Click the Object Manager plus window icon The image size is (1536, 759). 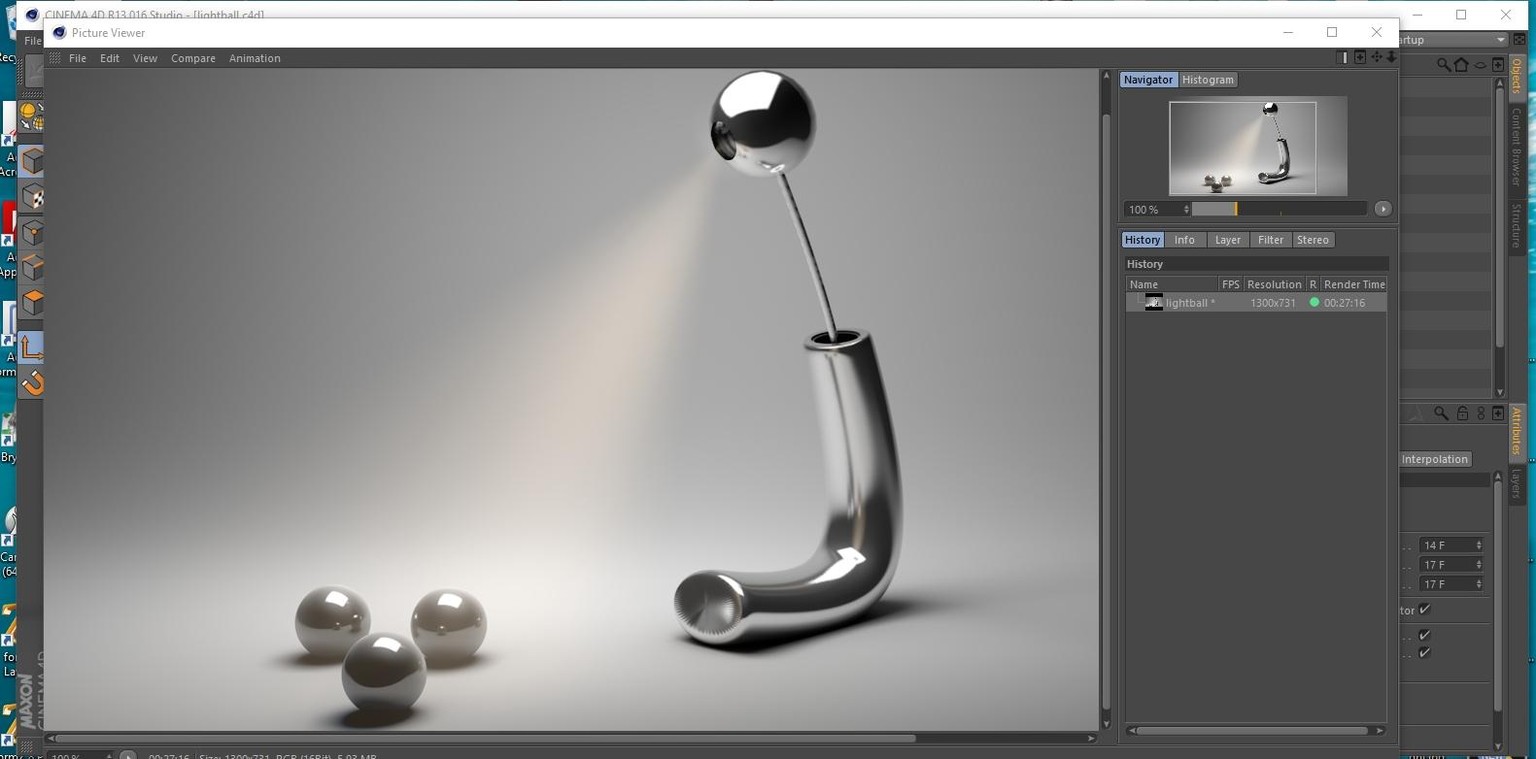pos(1498,65)
